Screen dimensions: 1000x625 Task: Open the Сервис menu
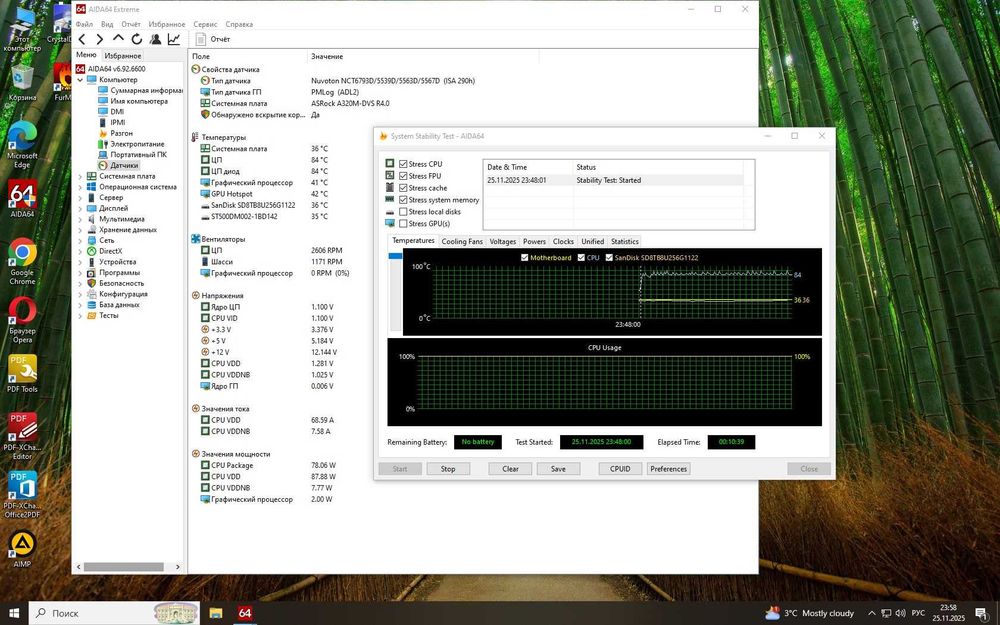(x=205, y=24)
